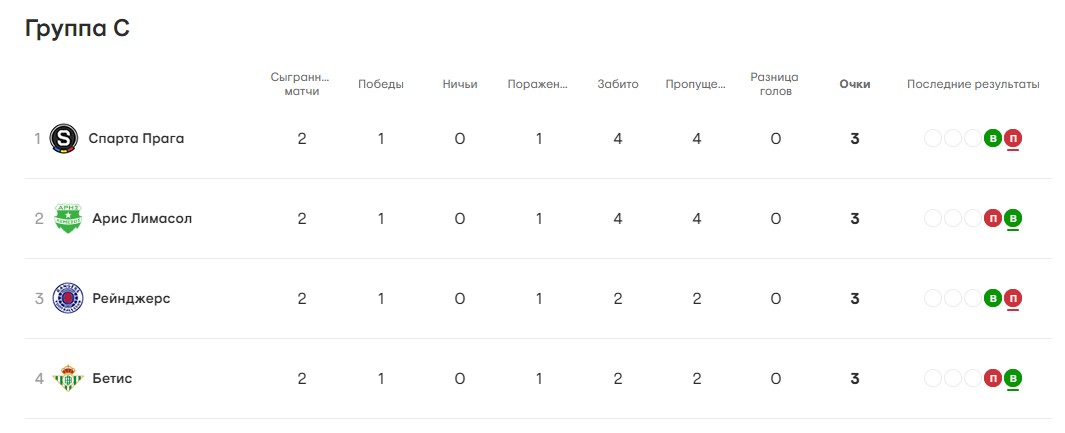
Task: Click the Разница голов column header
Action: 774,84
